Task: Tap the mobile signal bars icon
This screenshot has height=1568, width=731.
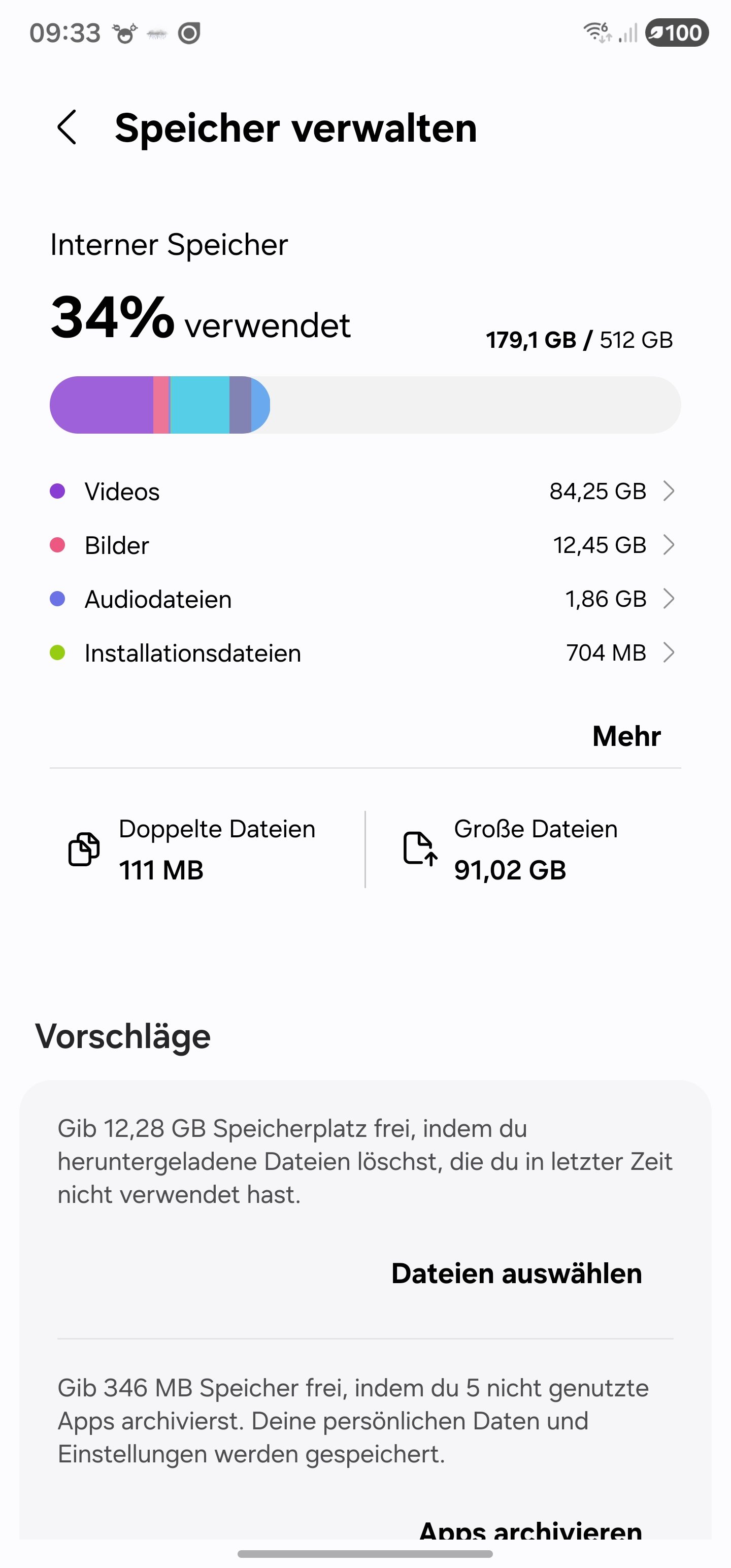Action: click(627, 33)
